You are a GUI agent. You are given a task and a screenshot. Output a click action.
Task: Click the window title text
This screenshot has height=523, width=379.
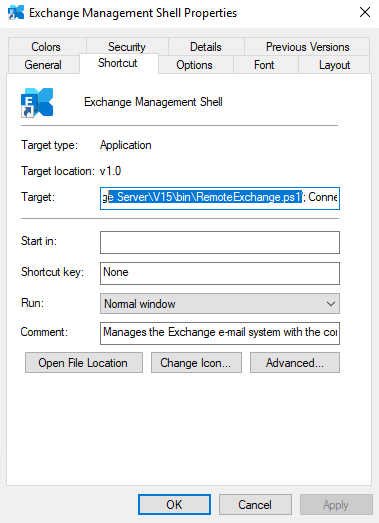coord(133,13)
